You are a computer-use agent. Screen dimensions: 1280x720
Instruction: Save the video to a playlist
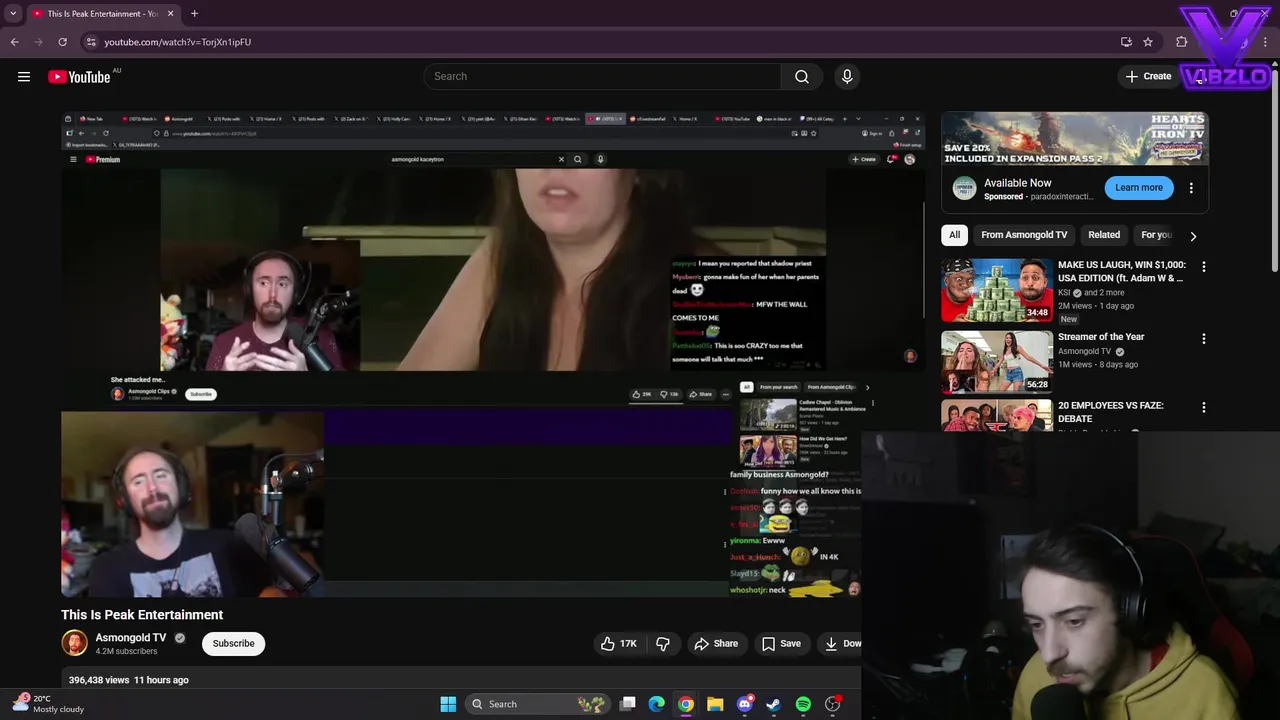781,644
